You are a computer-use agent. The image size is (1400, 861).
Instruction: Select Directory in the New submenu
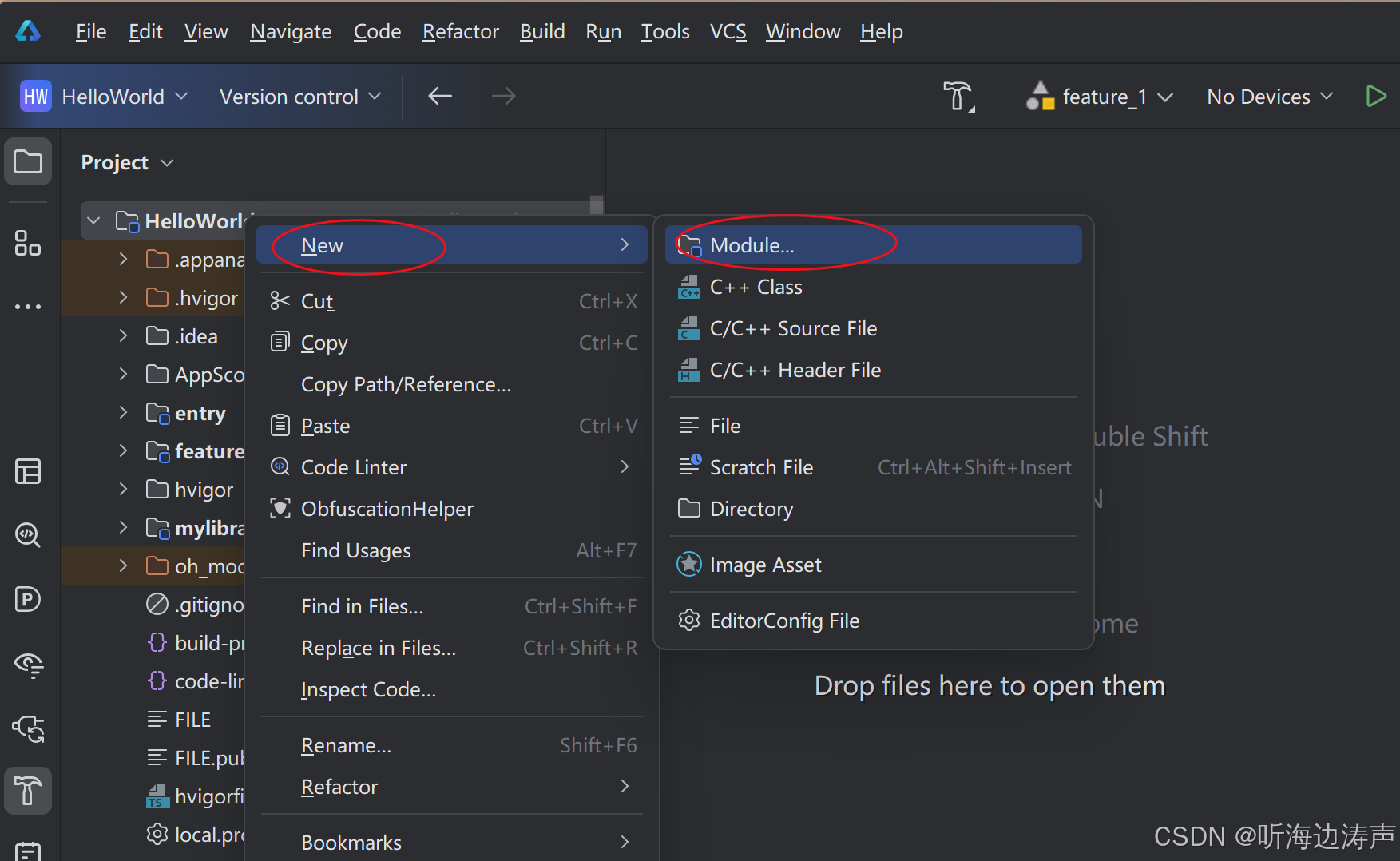click(874, 509)
